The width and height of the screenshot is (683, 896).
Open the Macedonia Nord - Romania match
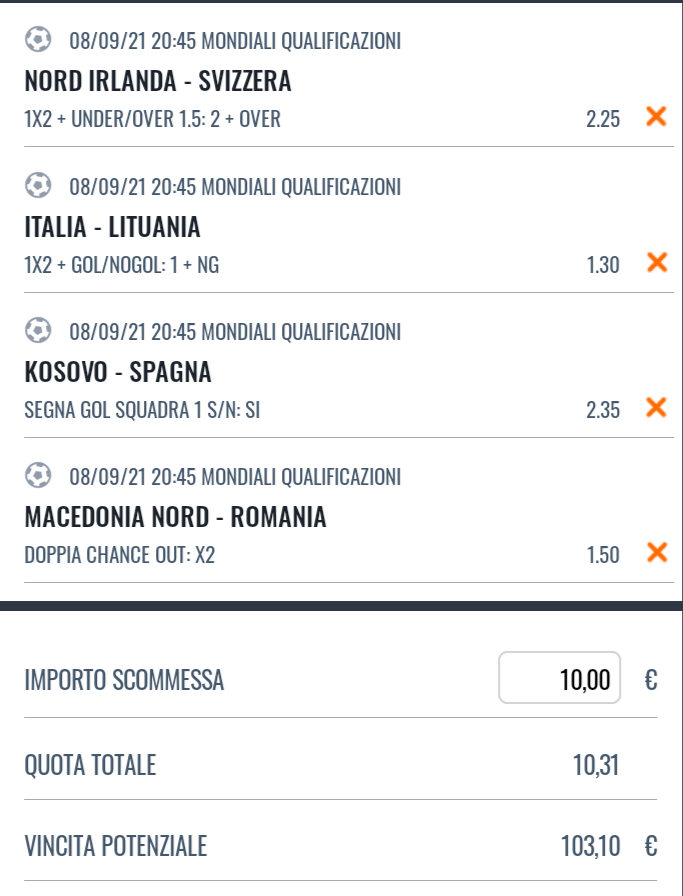175,517
